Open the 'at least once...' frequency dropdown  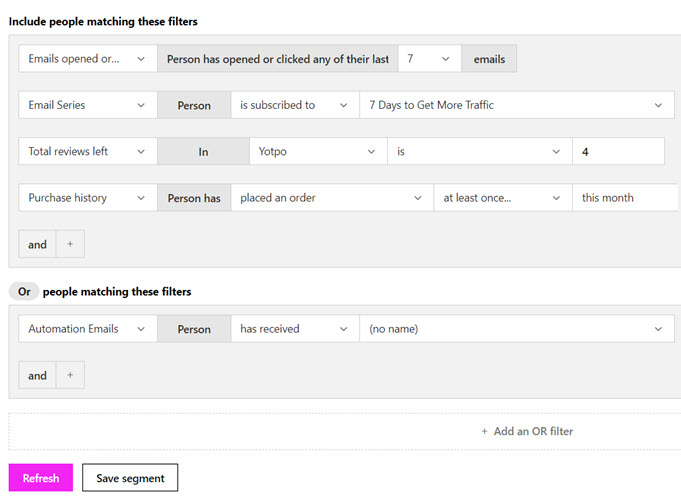[x=502, y=198]
